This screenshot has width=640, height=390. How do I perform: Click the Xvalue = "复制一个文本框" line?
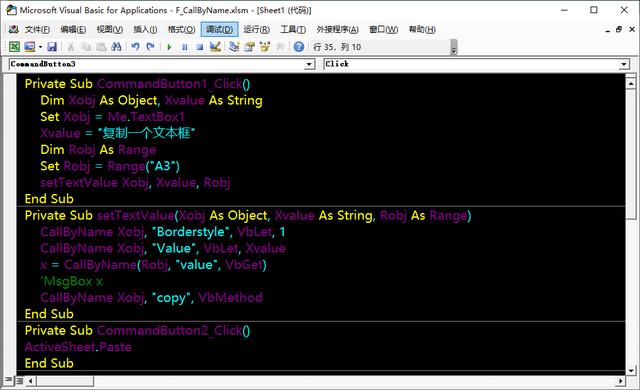pyautogui.click(x=118, y=133)
